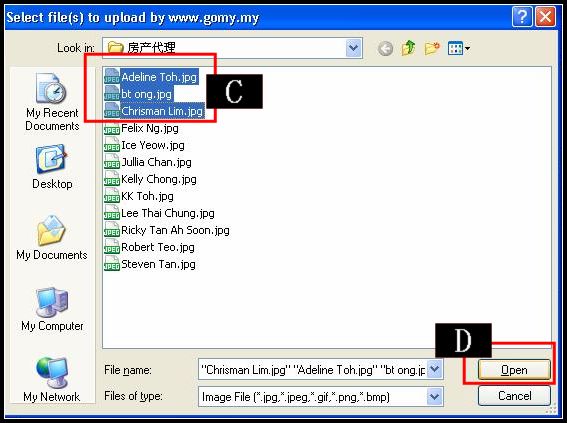
Task: Click the Back navigation arrow icon
Action: (385, 48)
